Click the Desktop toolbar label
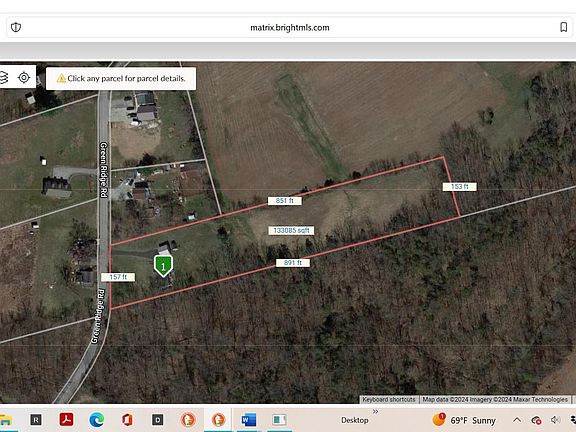This screenshot has height=432, width=576. [x=354, y=420]
